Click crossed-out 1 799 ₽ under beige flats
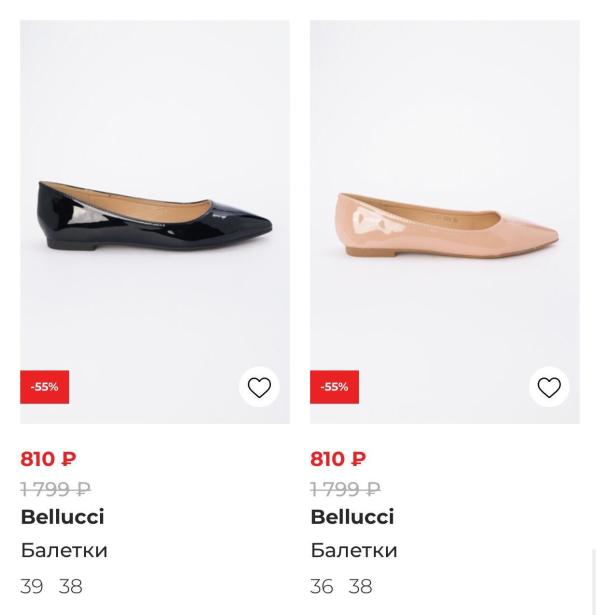This screenshot has height=615, width=600. coord(345,489)
